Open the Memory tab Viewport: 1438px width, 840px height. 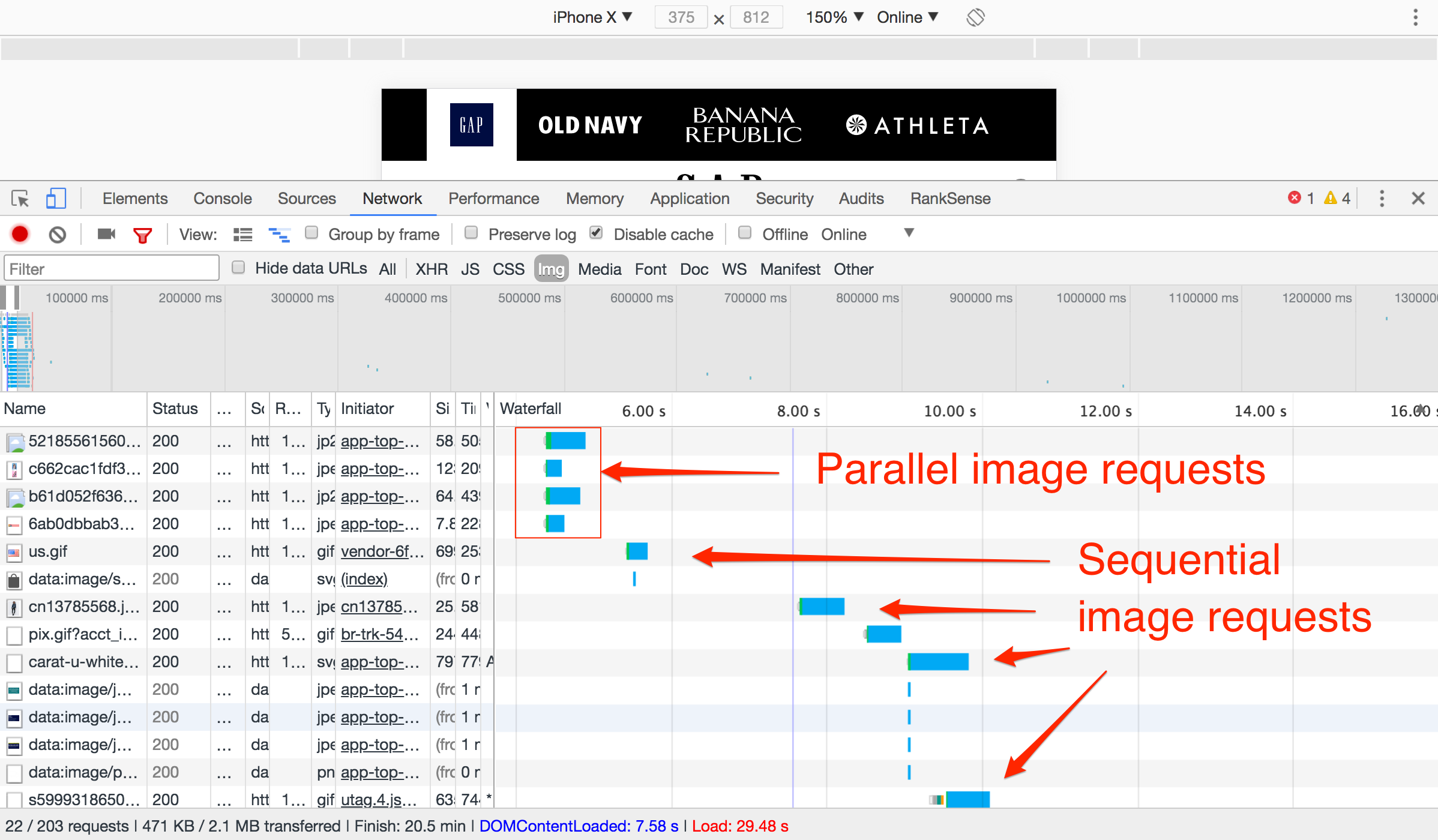point(595,199)
